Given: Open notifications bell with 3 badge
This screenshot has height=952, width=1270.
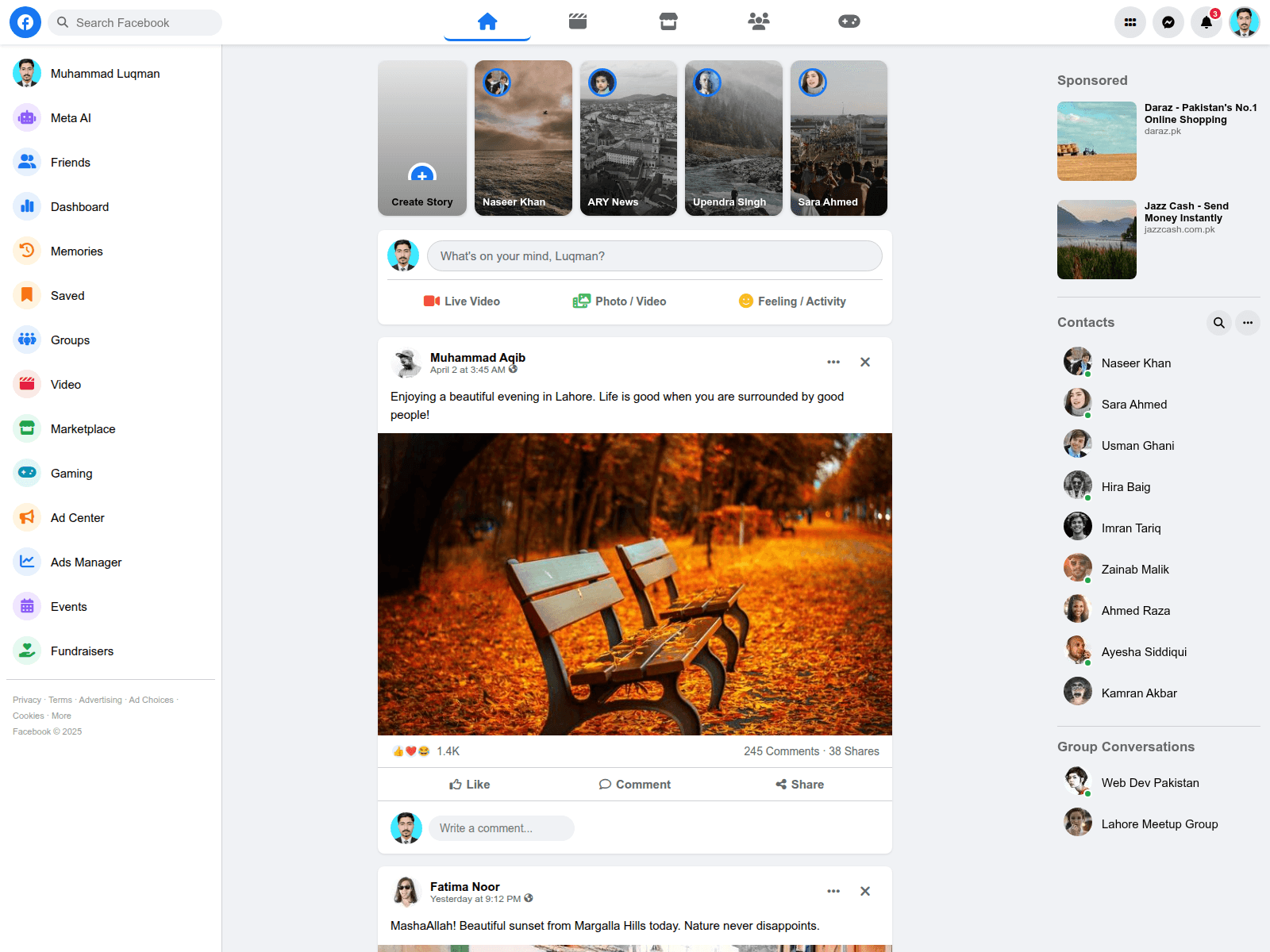Looking at the screenshot, I should point(1206,22).
